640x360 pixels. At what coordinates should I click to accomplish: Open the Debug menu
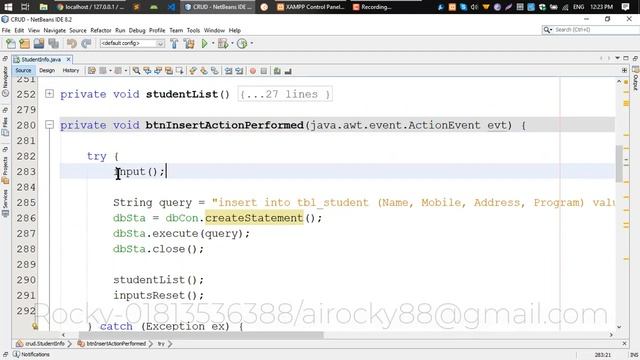coord(137,30)
